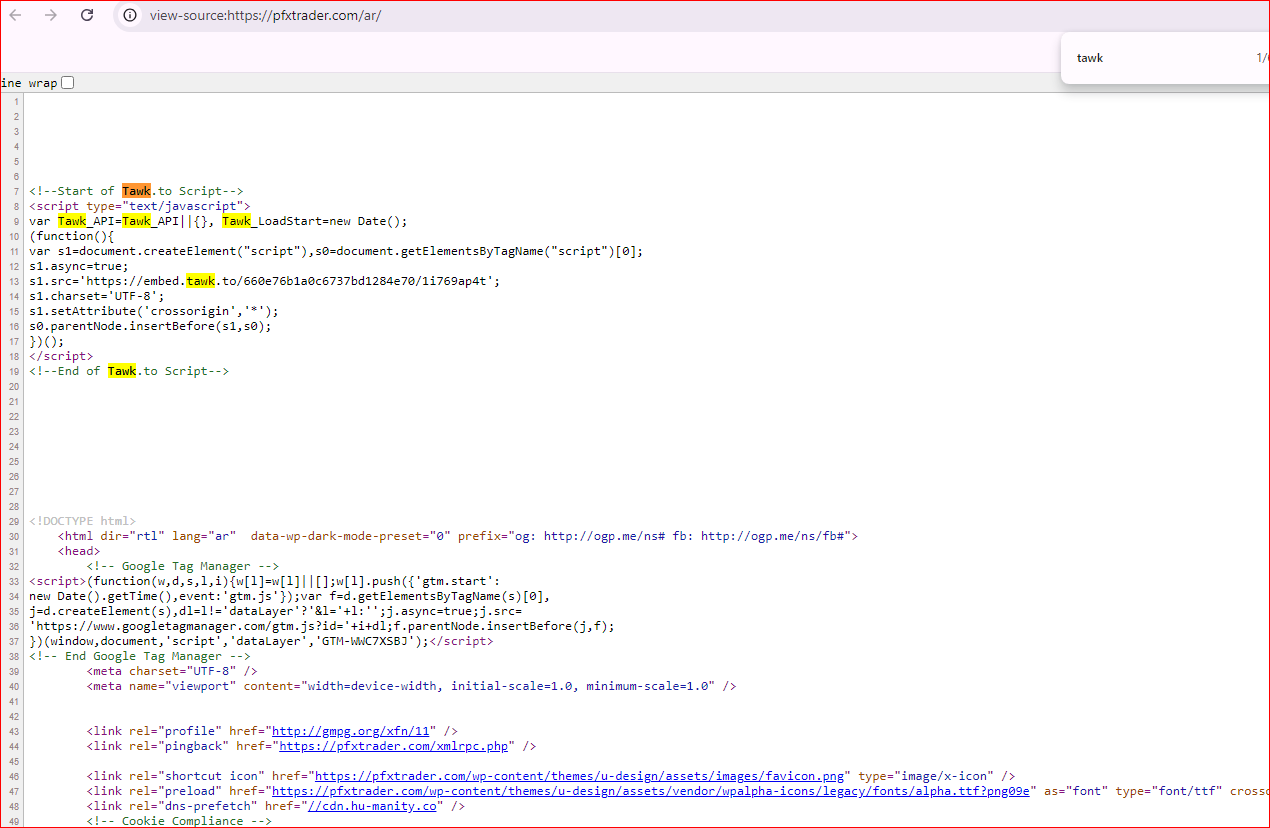Open the //cdn.hu-manity.co dns-prefetch link
1270x828 pixels.
tap(372, 806)
